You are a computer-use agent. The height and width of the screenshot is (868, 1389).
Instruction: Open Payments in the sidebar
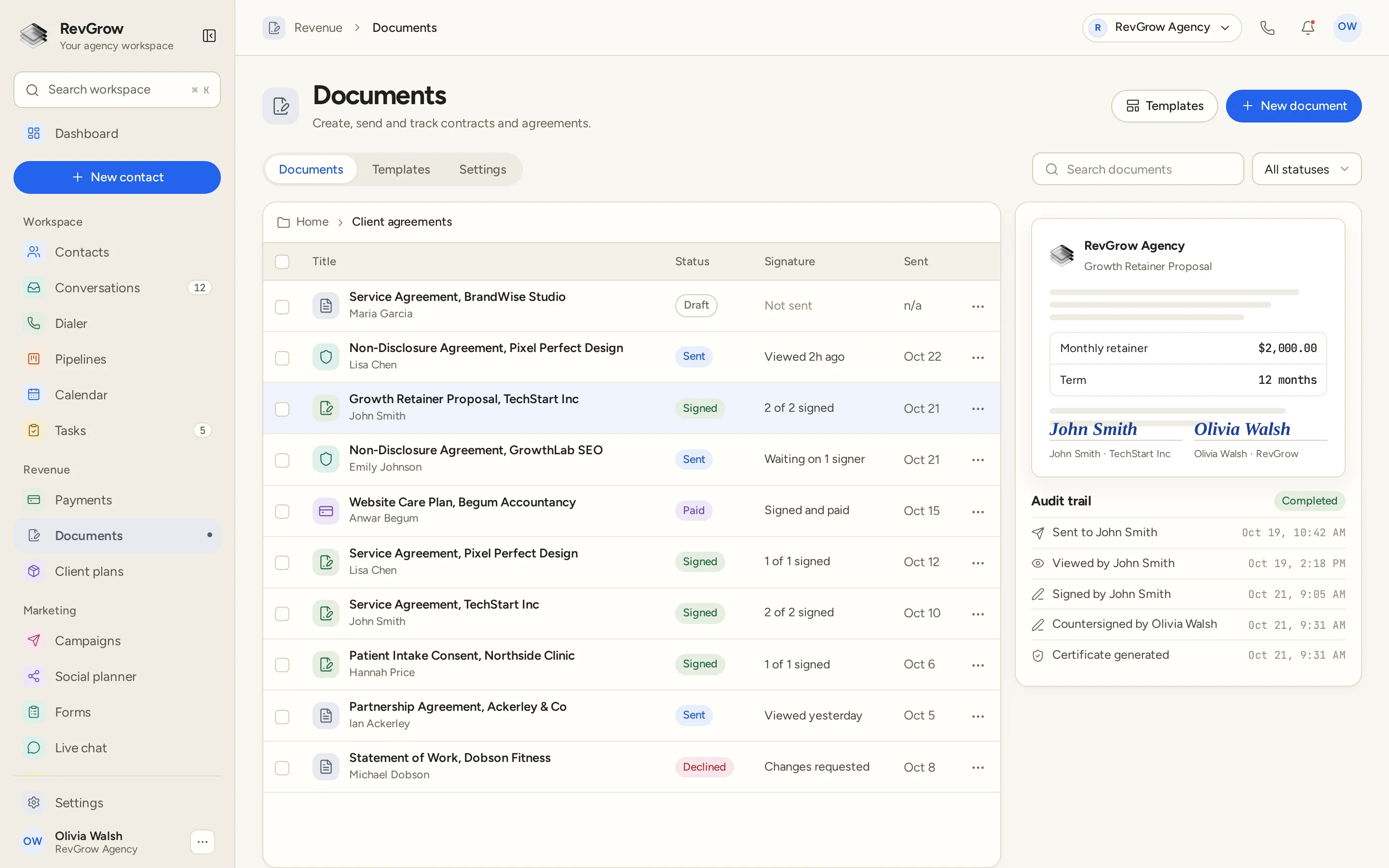coord(117,500)
